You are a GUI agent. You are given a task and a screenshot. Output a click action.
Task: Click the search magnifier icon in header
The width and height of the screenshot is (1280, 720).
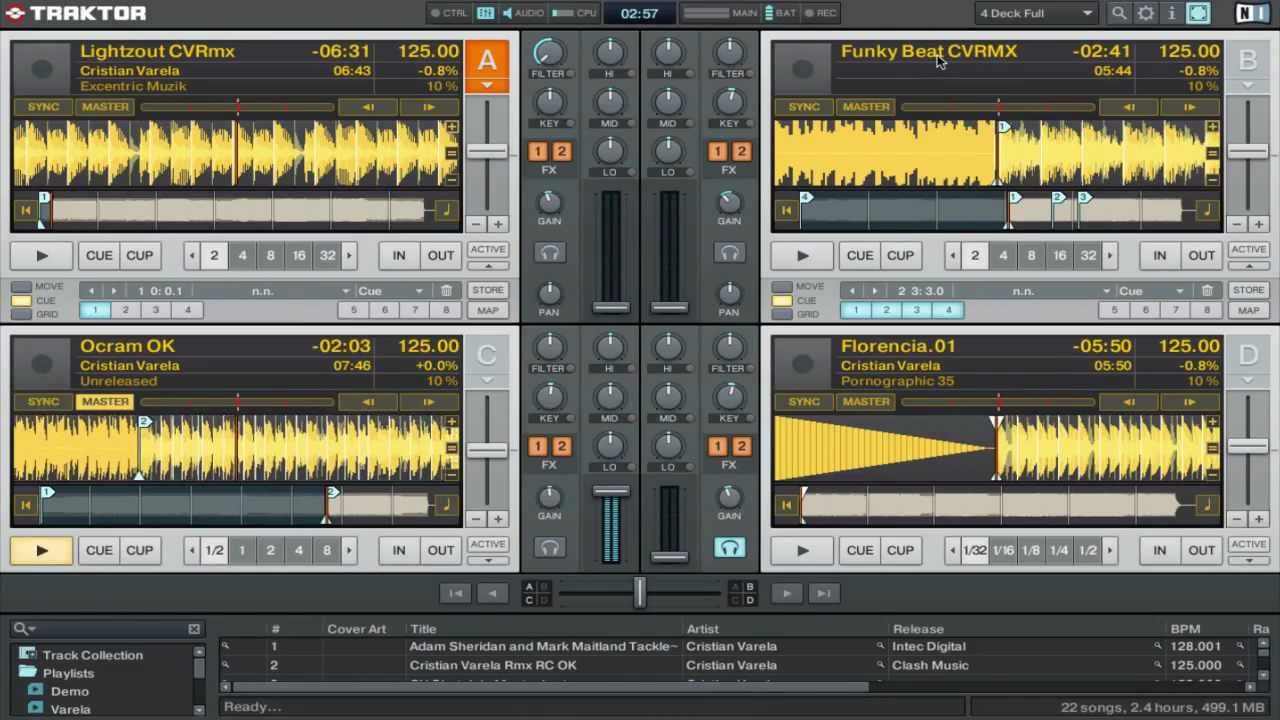tap(1119, 13)
